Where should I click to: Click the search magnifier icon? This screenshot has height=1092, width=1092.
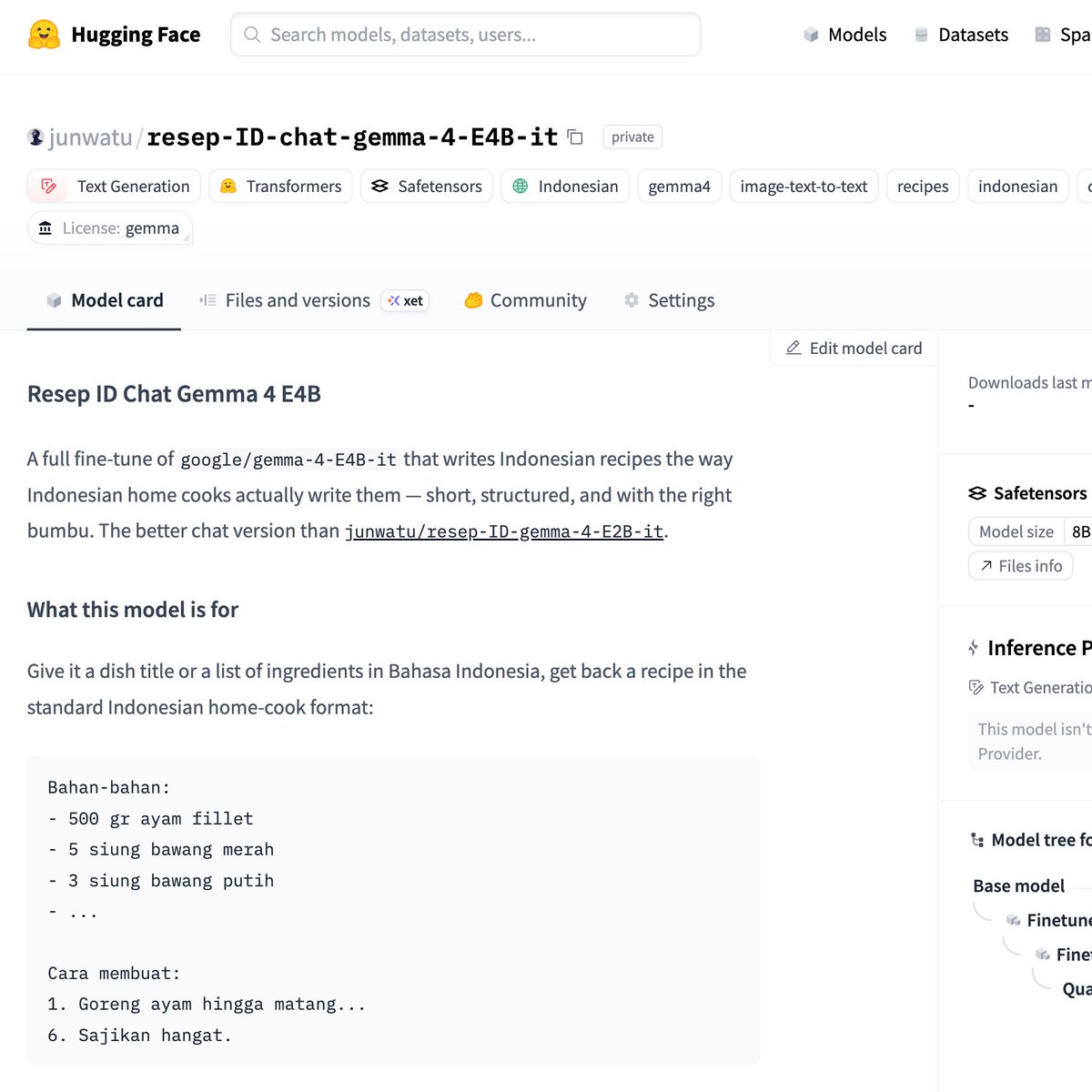pyautogui.click(x=252, y=35)
